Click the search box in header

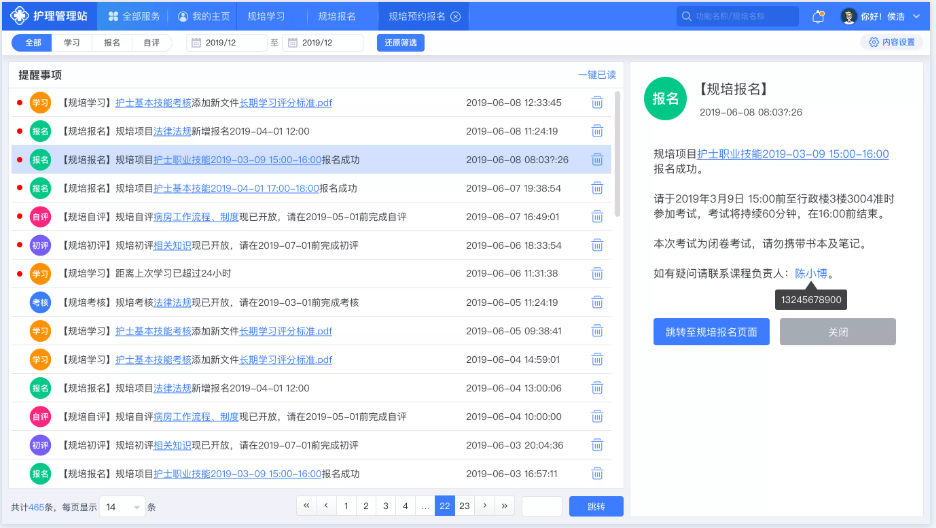pos(738,16)
